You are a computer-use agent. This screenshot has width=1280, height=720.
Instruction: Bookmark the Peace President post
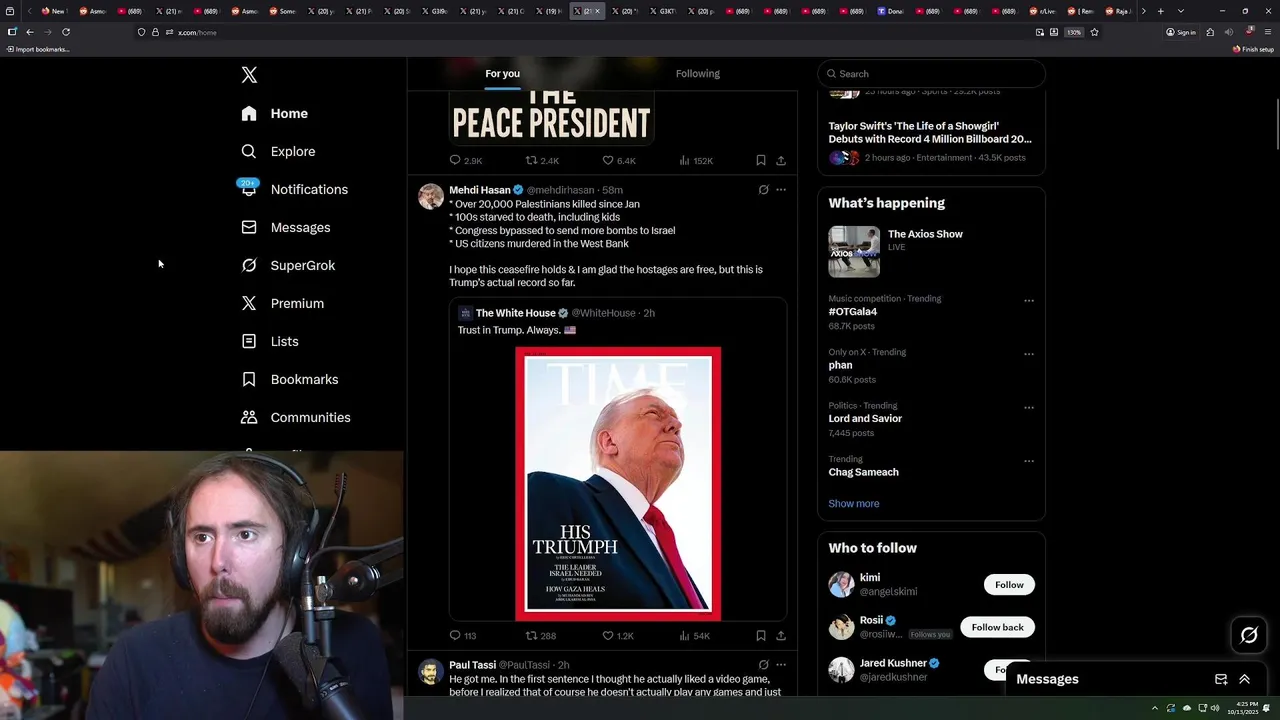[x=761, y=160]
